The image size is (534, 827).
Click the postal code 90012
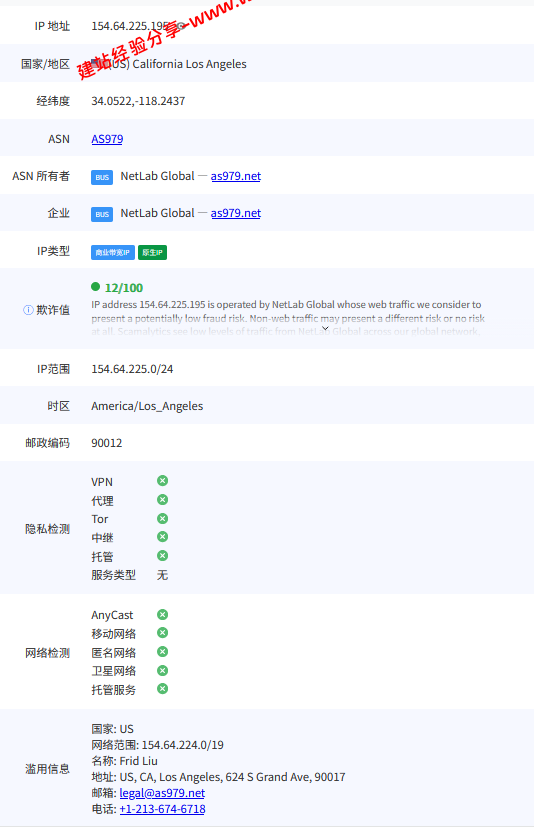pos(107,443)
